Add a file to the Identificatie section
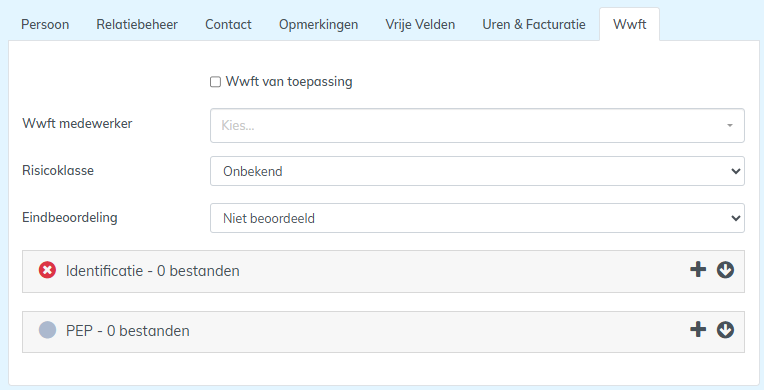Screen dimensions: 764x390 [x=698, y=269]
